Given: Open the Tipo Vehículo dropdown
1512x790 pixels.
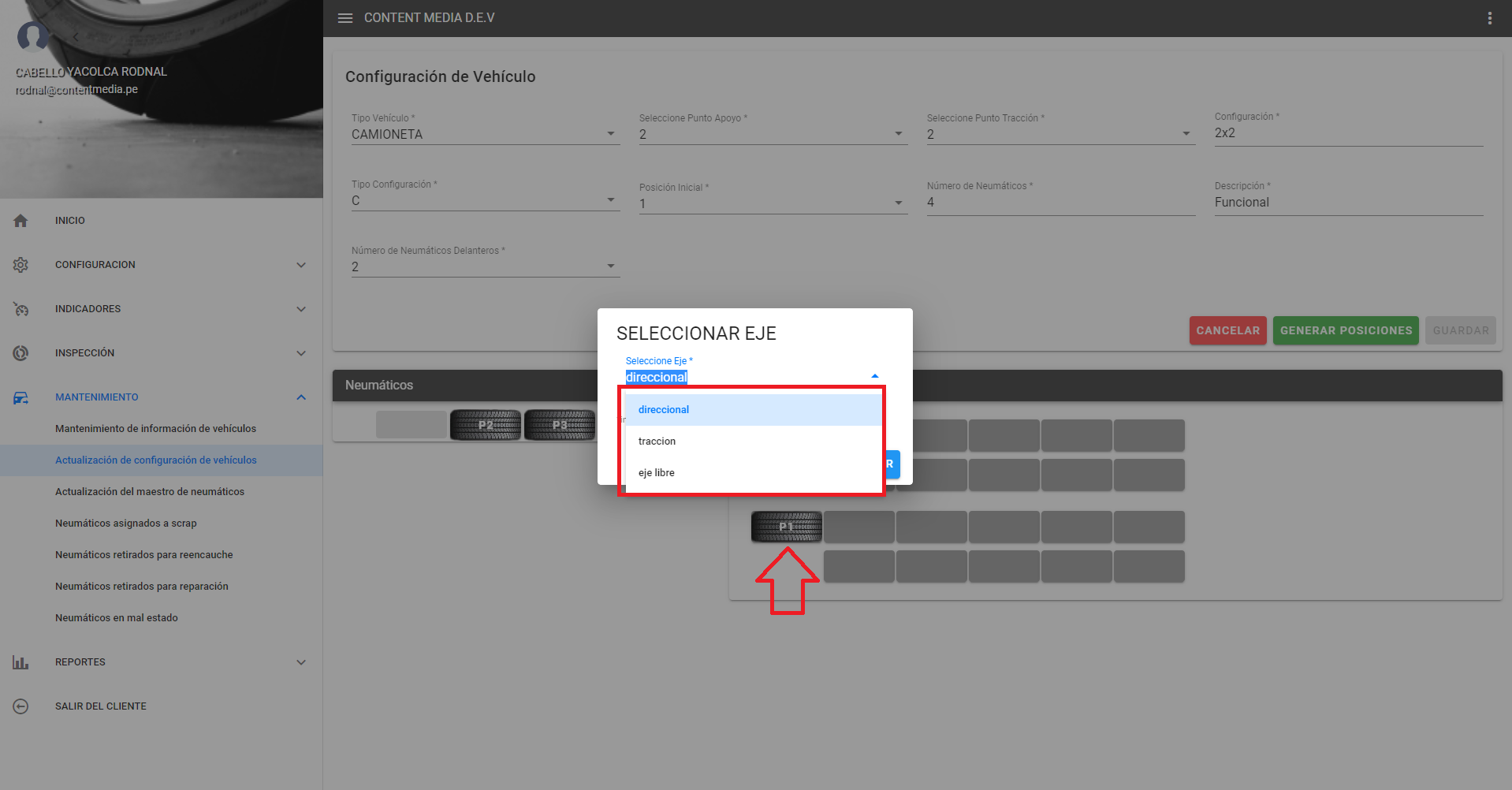Looking at the screenshot, I should click(484, 134).
